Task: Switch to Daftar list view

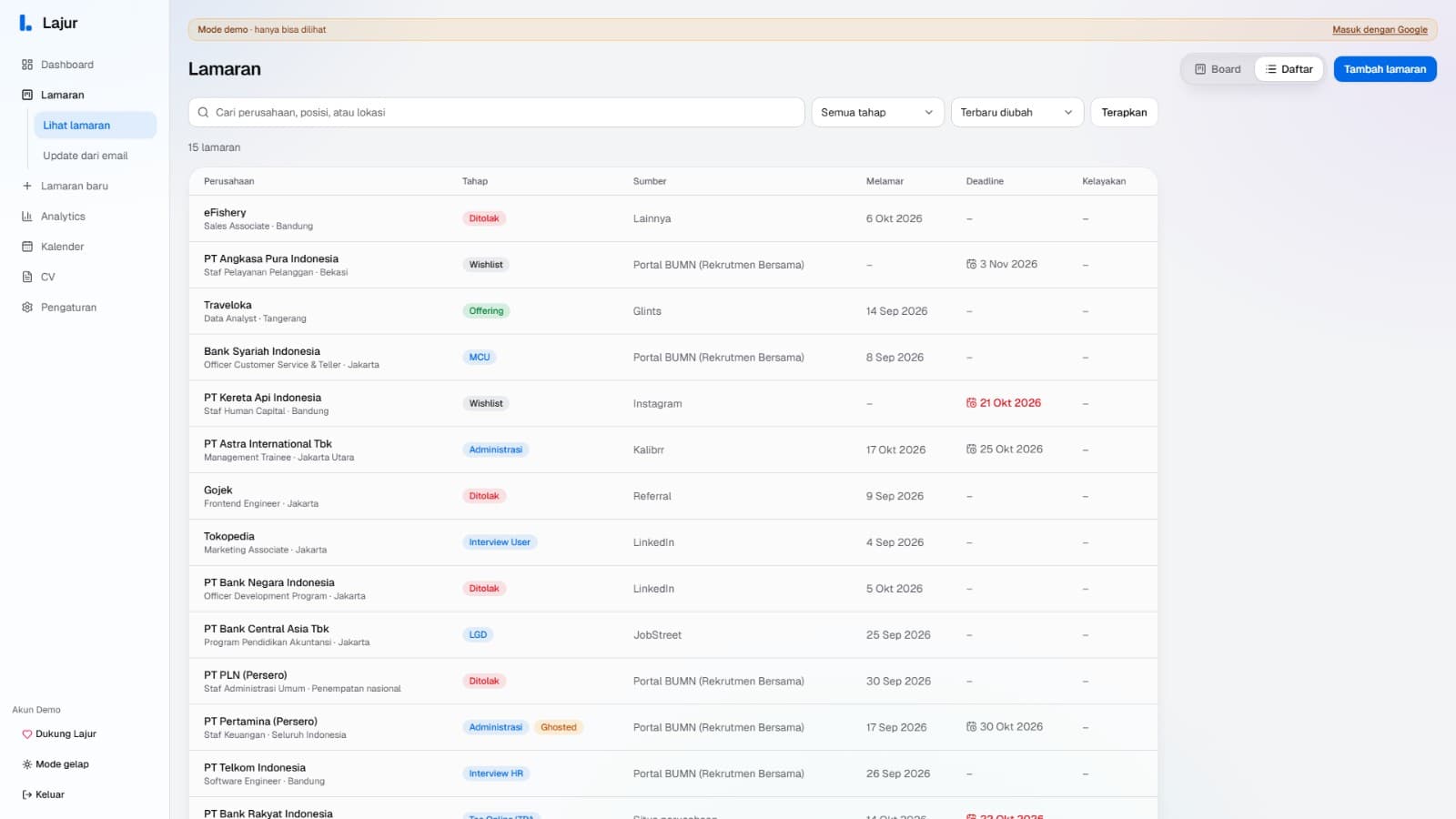Action: [x=1289, y=69]
